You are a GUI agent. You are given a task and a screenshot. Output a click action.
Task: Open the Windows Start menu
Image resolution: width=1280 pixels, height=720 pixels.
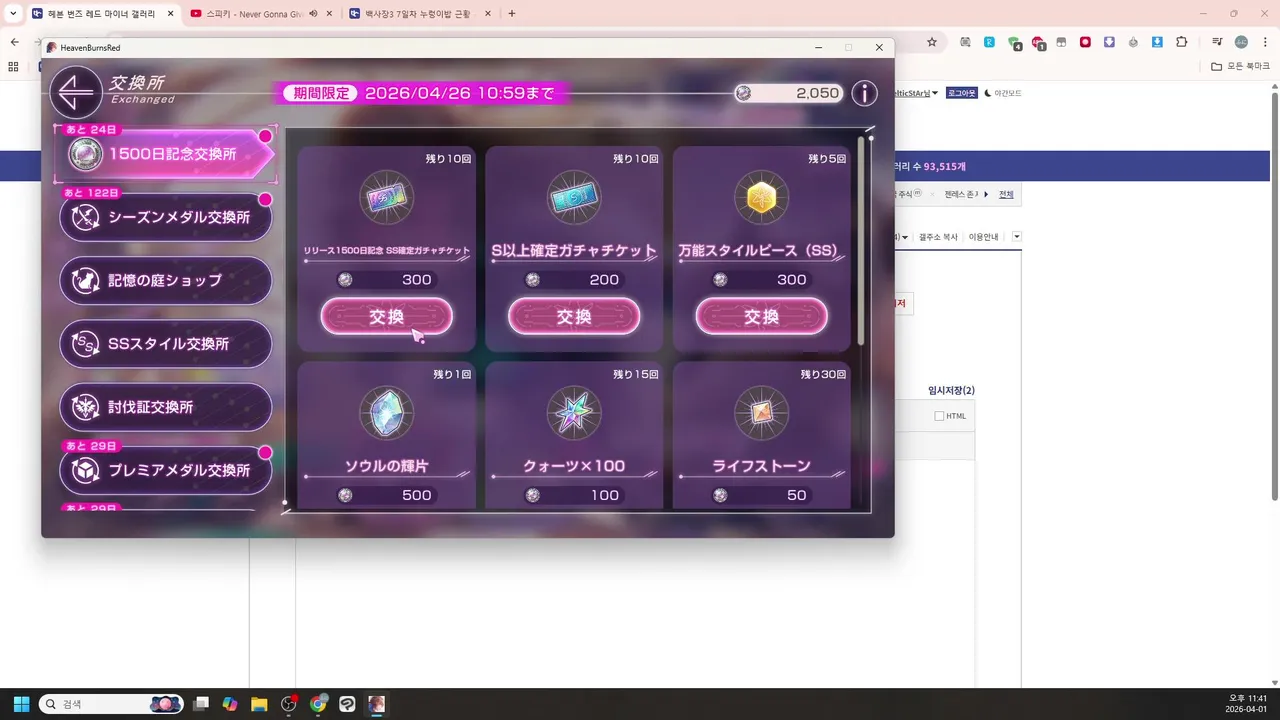(x=21, y=704)
